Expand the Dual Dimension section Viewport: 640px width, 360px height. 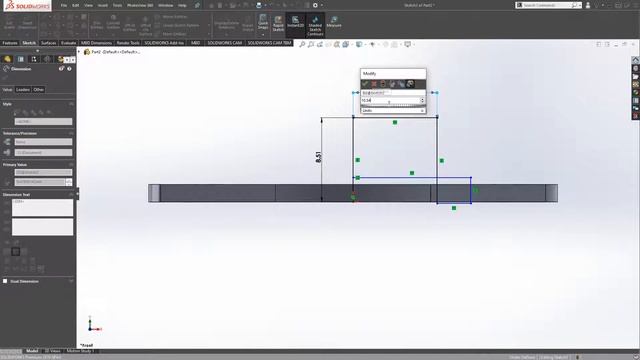click(x=71, y=281)
